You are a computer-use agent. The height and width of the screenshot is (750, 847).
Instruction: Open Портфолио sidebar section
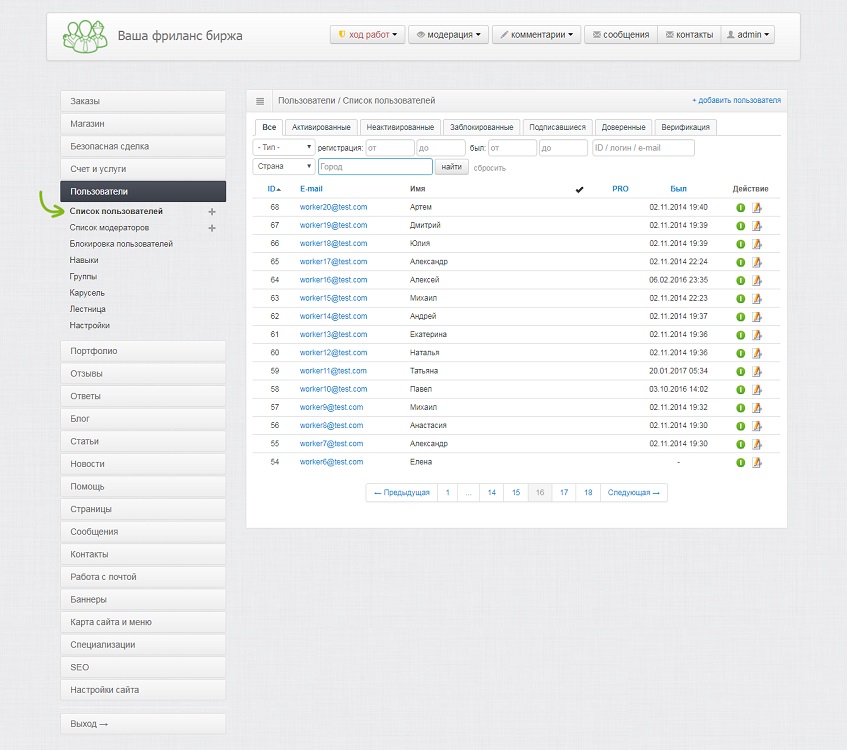tap(143, 351)
